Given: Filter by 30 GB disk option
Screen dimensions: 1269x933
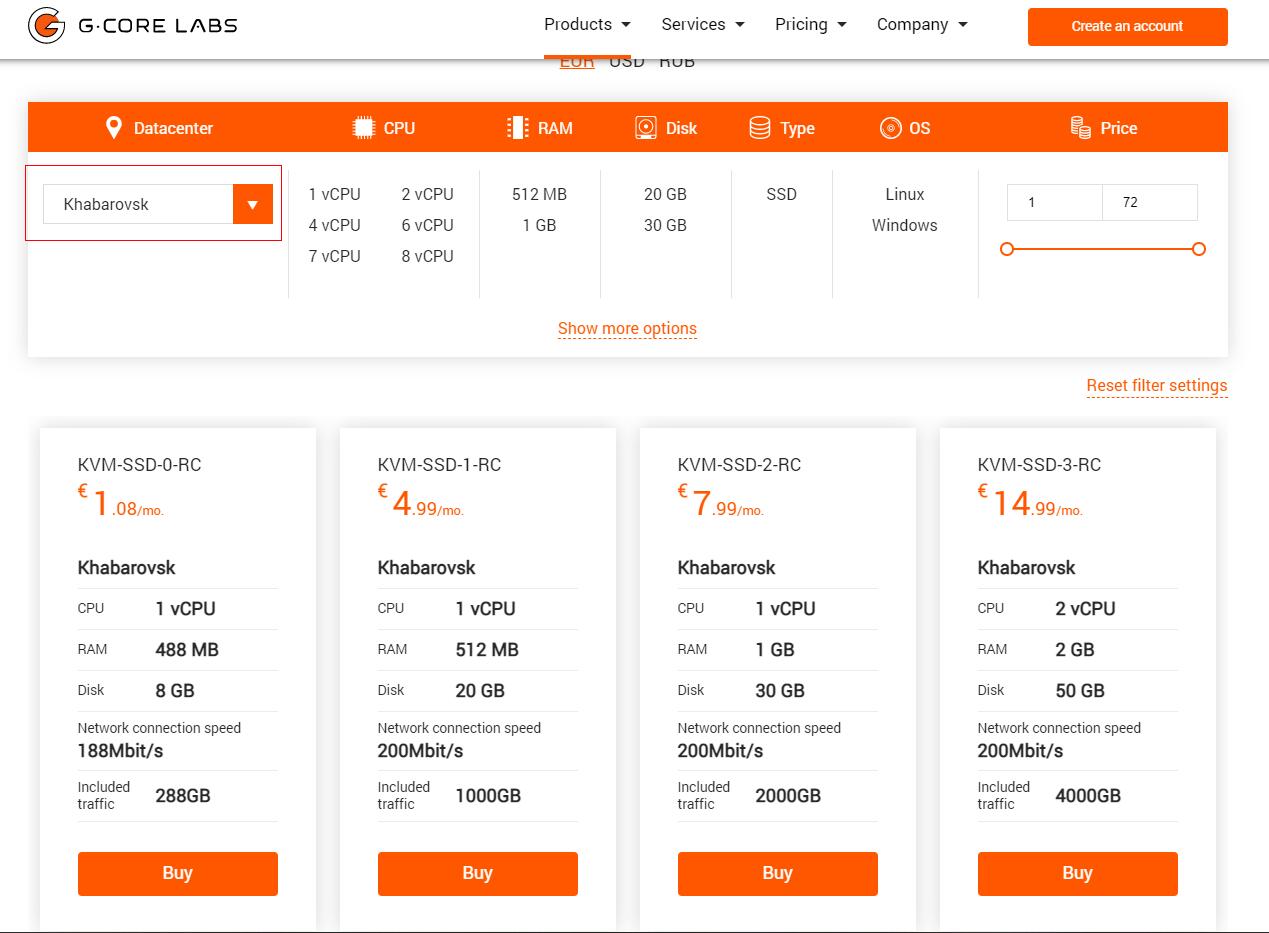Looking at the screenshot, I should (665, 225).
